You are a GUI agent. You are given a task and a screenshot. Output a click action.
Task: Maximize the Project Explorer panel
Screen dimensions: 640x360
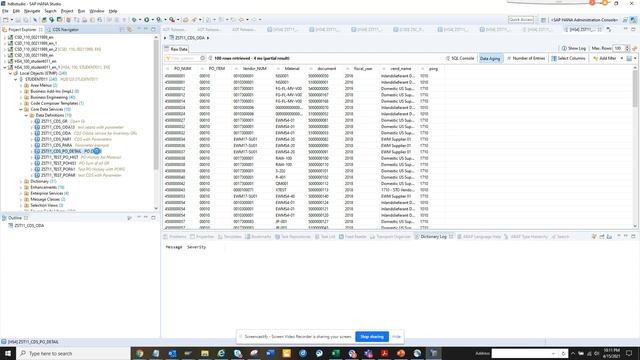point(153,29)
